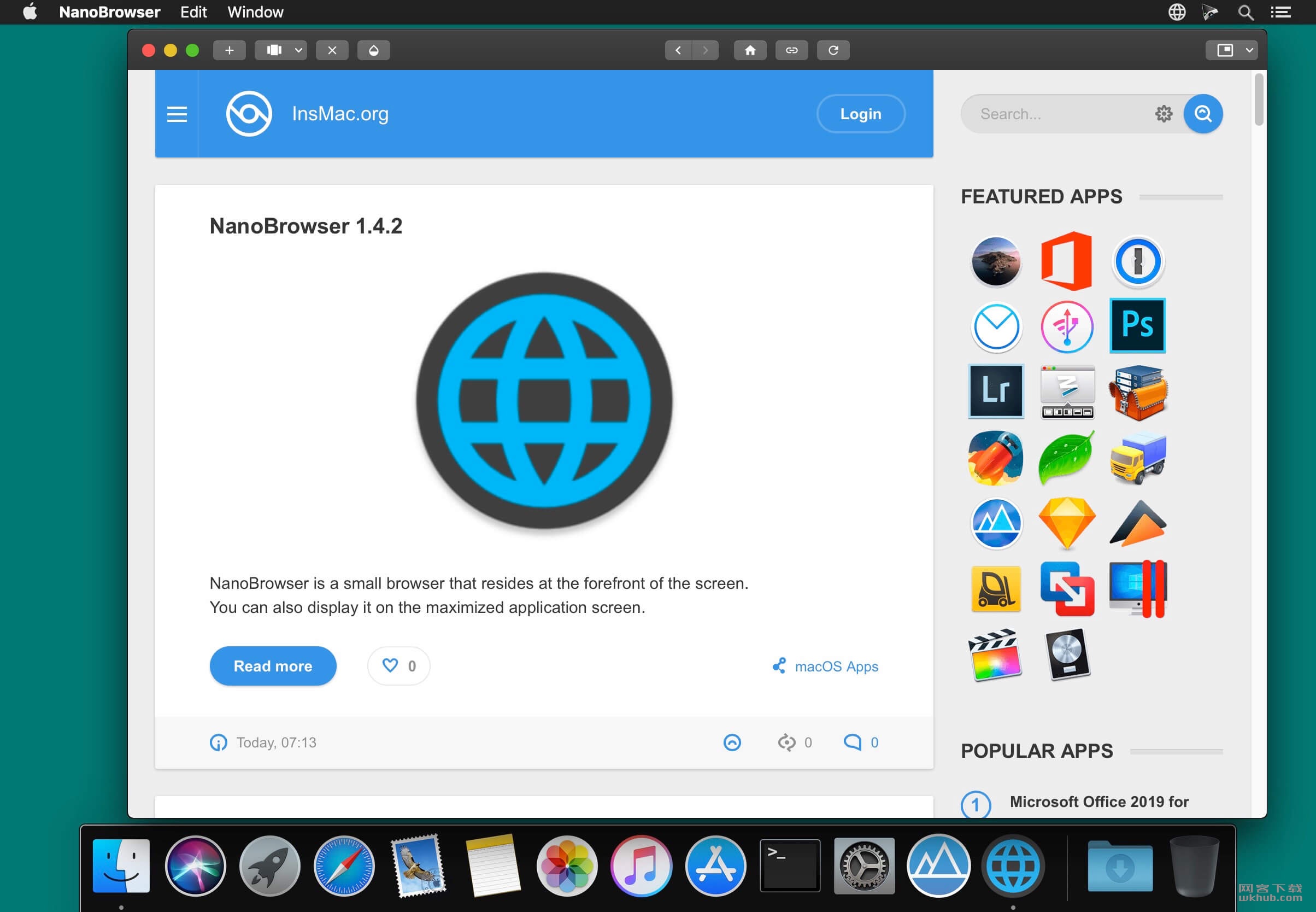Expand window mode dropdown arrow
The height and width of the screenshot is (912, 1316).
[x=1250, y=50]
